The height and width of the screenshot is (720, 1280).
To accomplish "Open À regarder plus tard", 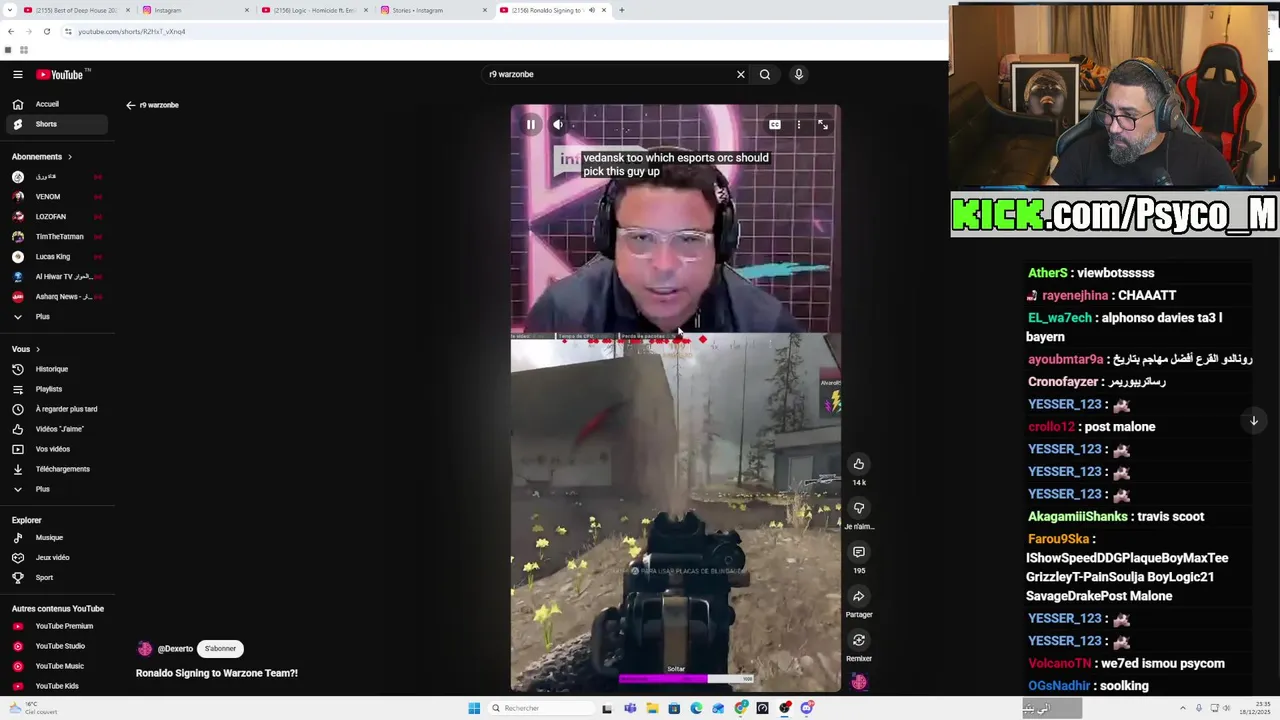I will 56,409.
